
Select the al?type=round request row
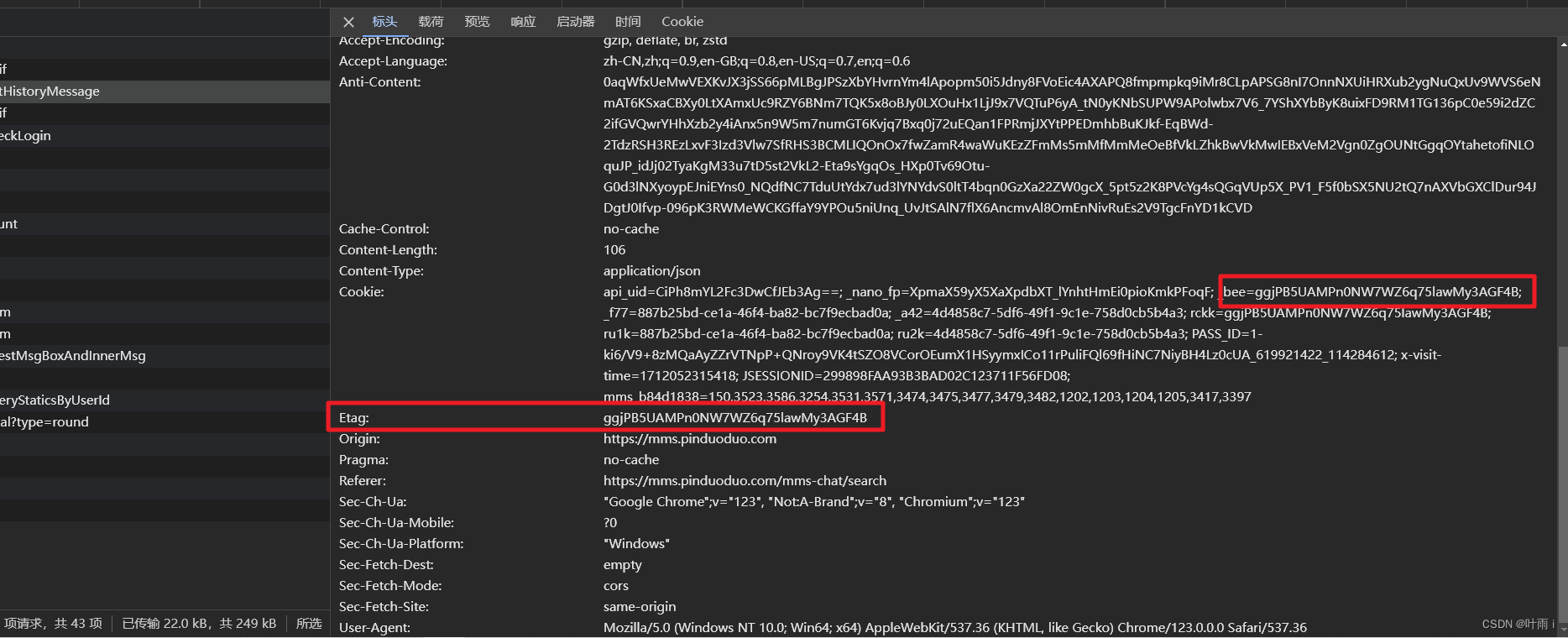pos(165,422)
